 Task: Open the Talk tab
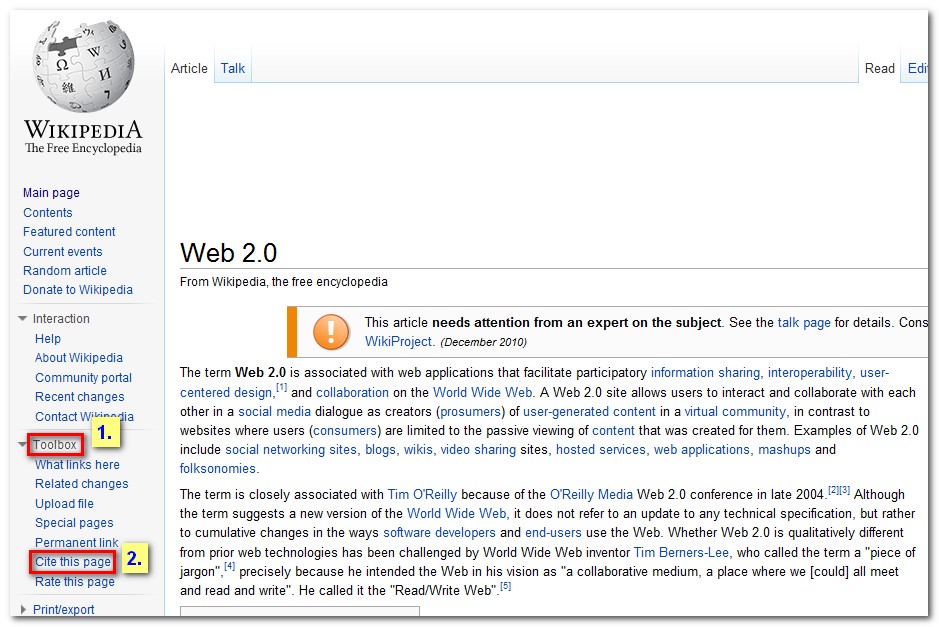pyautogui.click(x=233, y=68)
